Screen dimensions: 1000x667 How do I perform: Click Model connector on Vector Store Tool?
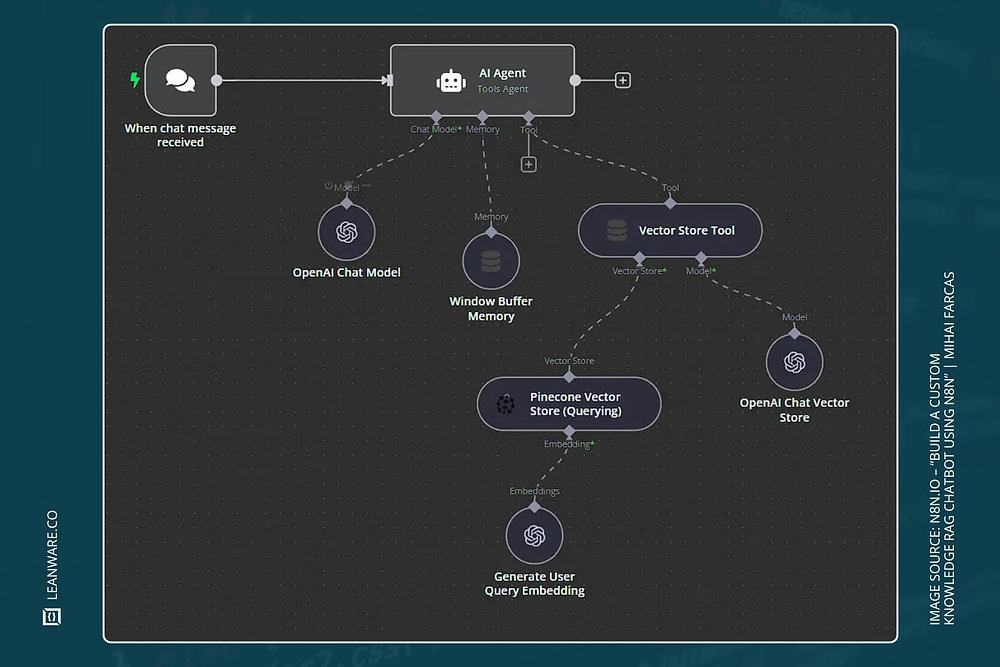pyautogui.click(x=701, y=258)
